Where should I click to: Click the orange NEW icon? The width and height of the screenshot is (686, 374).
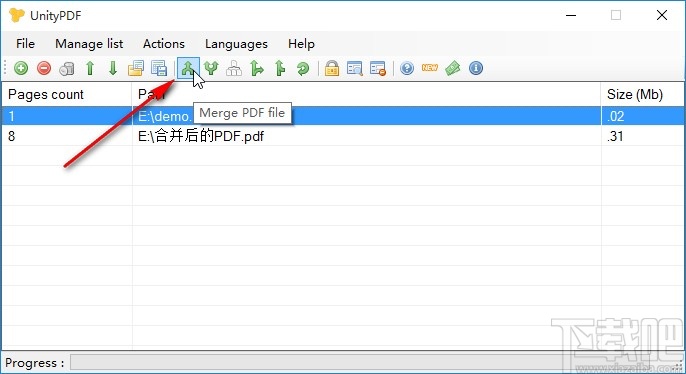pos(430,67)
